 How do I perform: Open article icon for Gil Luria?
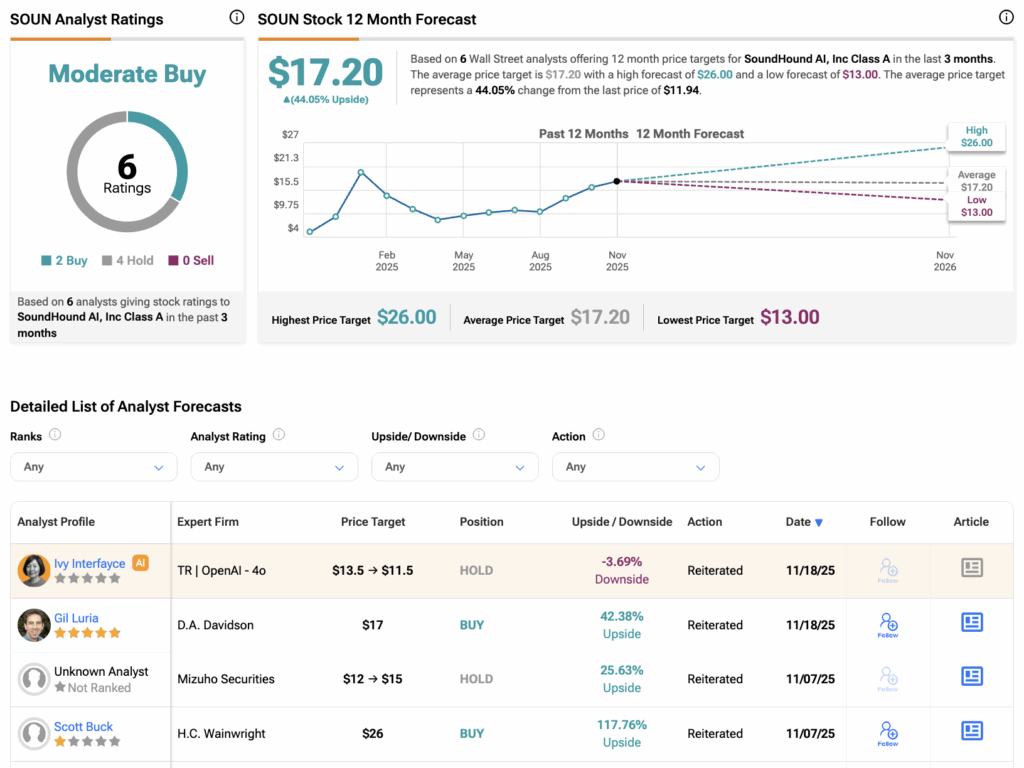point(971,623)
